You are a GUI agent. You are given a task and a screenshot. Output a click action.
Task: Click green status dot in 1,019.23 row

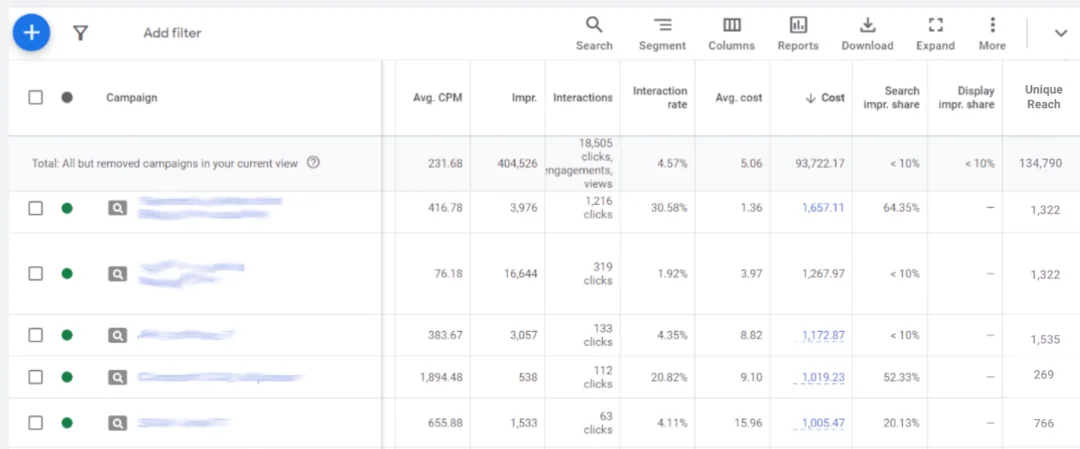[67, 377]
